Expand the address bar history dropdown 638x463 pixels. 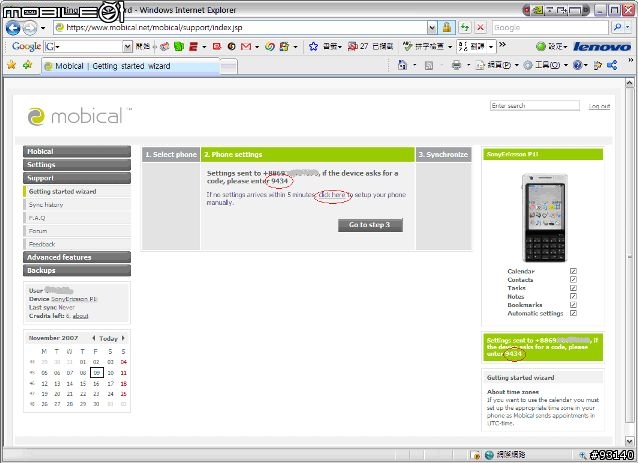[432, 28]
